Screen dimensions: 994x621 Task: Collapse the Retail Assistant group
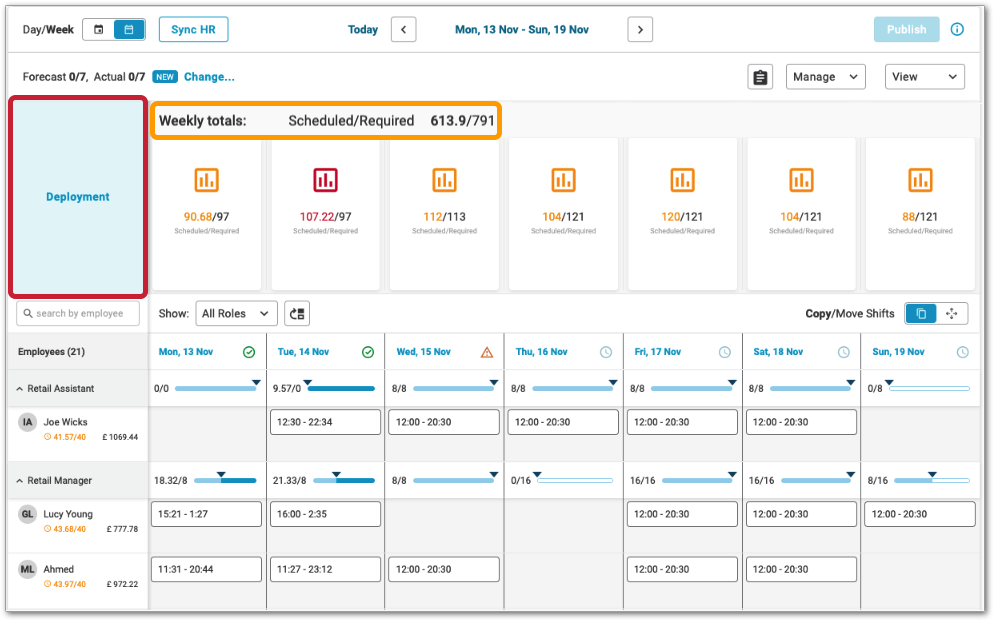click(x=20, y=388)
